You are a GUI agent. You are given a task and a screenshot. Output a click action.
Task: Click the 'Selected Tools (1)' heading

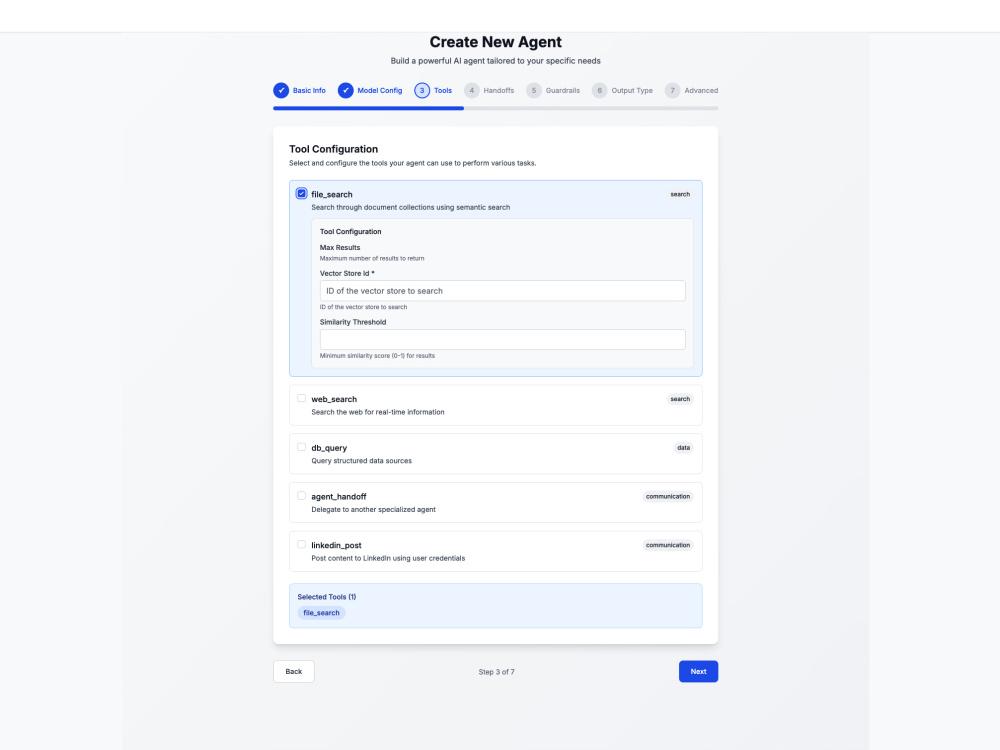pyautogui.click(x=327, y=597)
